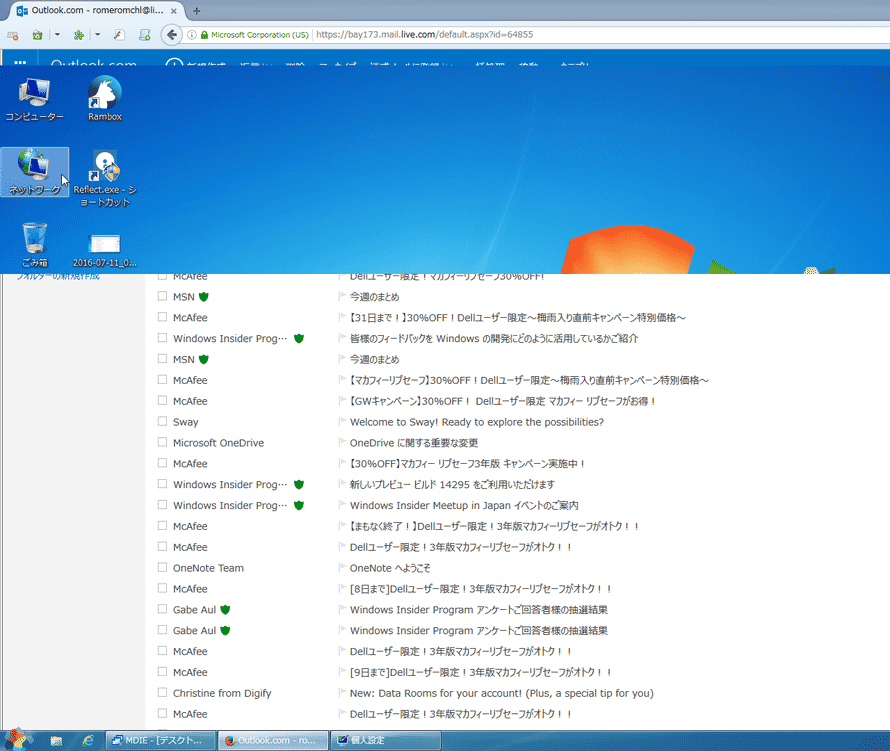Click the green padlock security icon
890x751 pixels.
[204, 35]
